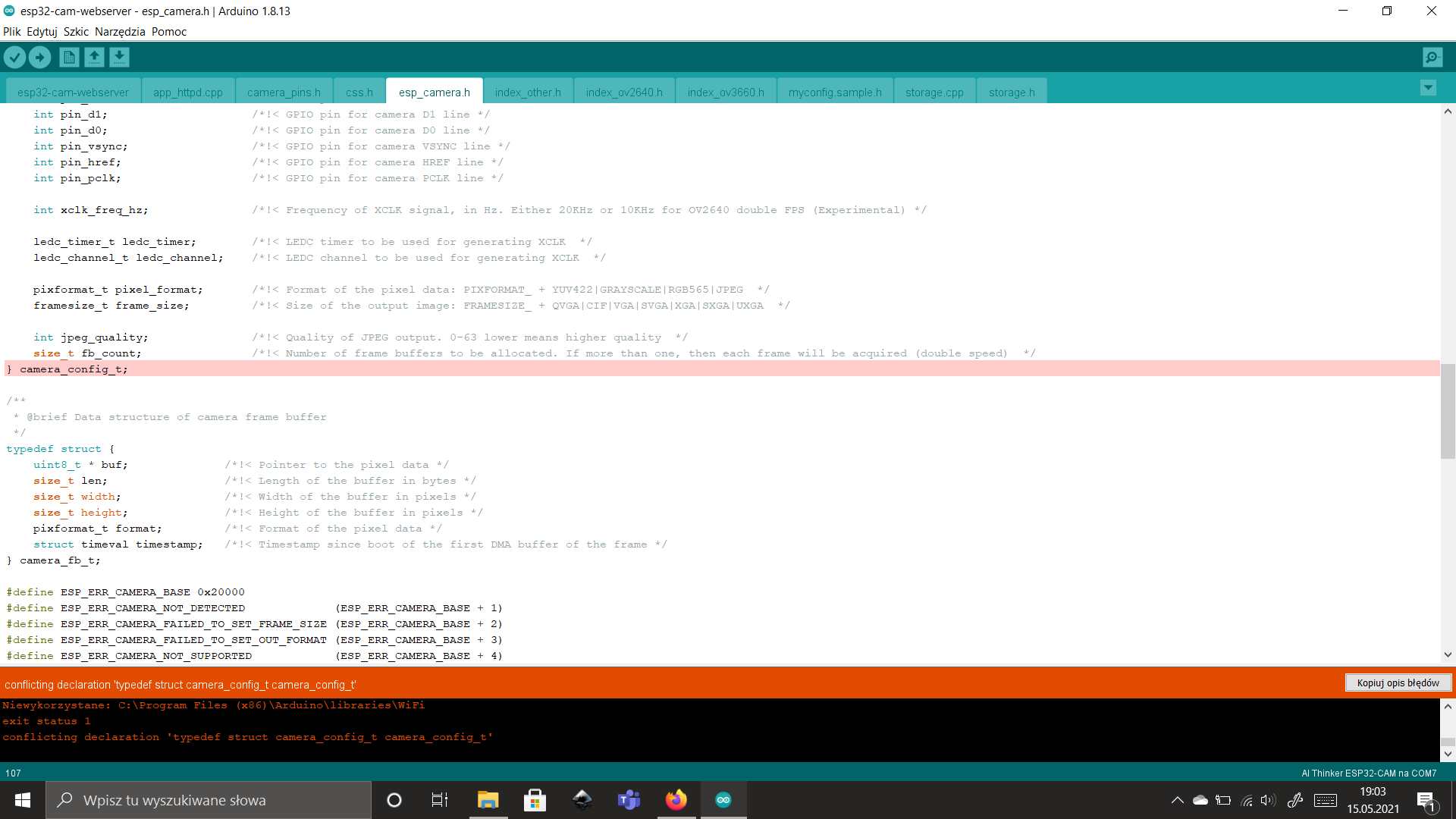Click the OneDrive cloud tray icon

tap(1200, 800)
